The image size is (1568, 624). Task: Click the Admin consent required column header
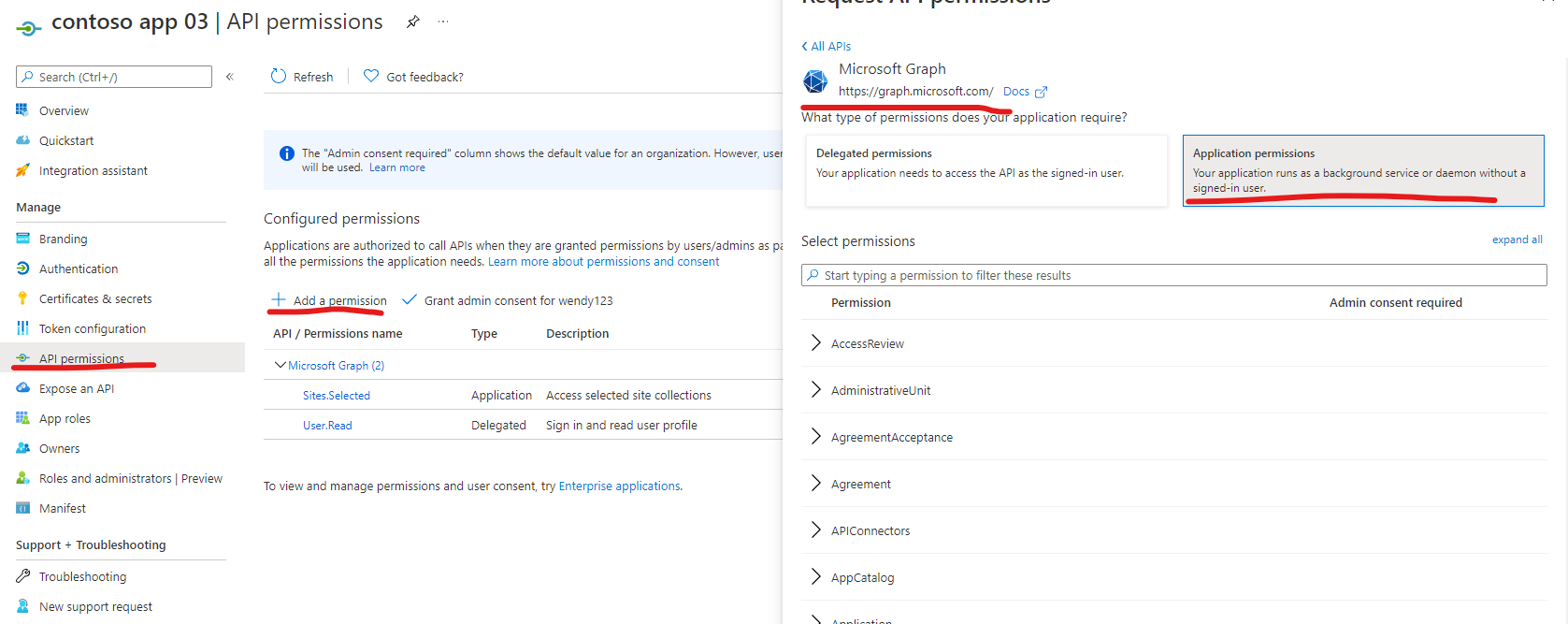click(1396, 302)
